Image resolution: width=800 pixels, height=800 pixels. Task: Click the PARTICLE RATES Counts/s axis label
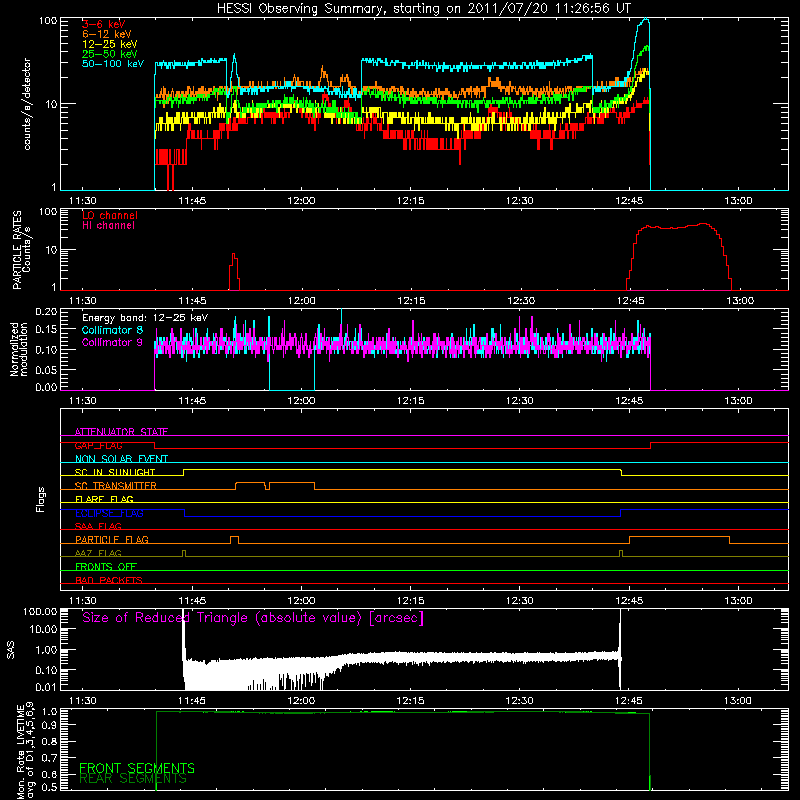coord(21,250)
